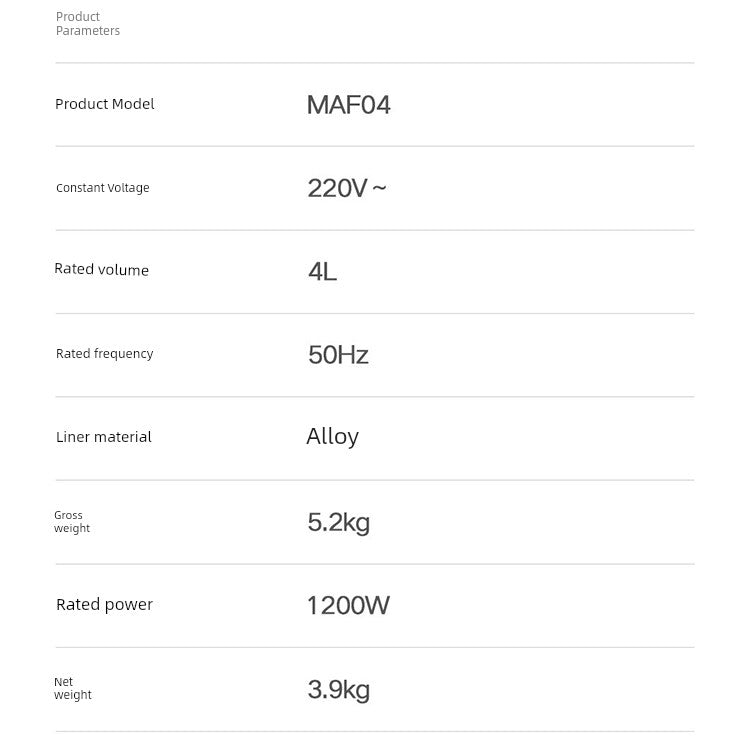The height and width of the screenshot is (750, 750).
Task: Select the 3.9kg weight value
Action: (338, 689)
